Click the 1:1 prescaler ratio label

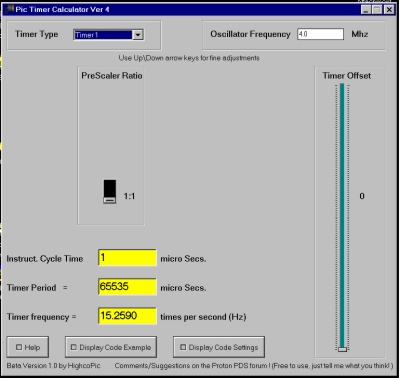click(129, 196)
